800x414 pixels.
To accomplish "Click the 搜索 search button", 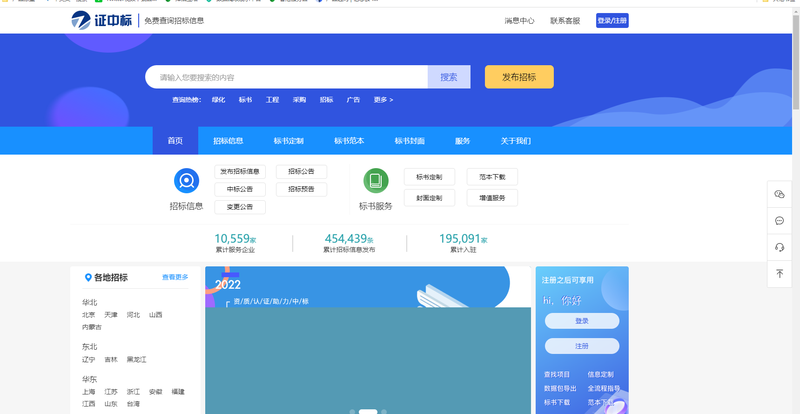I will (449, 77).
